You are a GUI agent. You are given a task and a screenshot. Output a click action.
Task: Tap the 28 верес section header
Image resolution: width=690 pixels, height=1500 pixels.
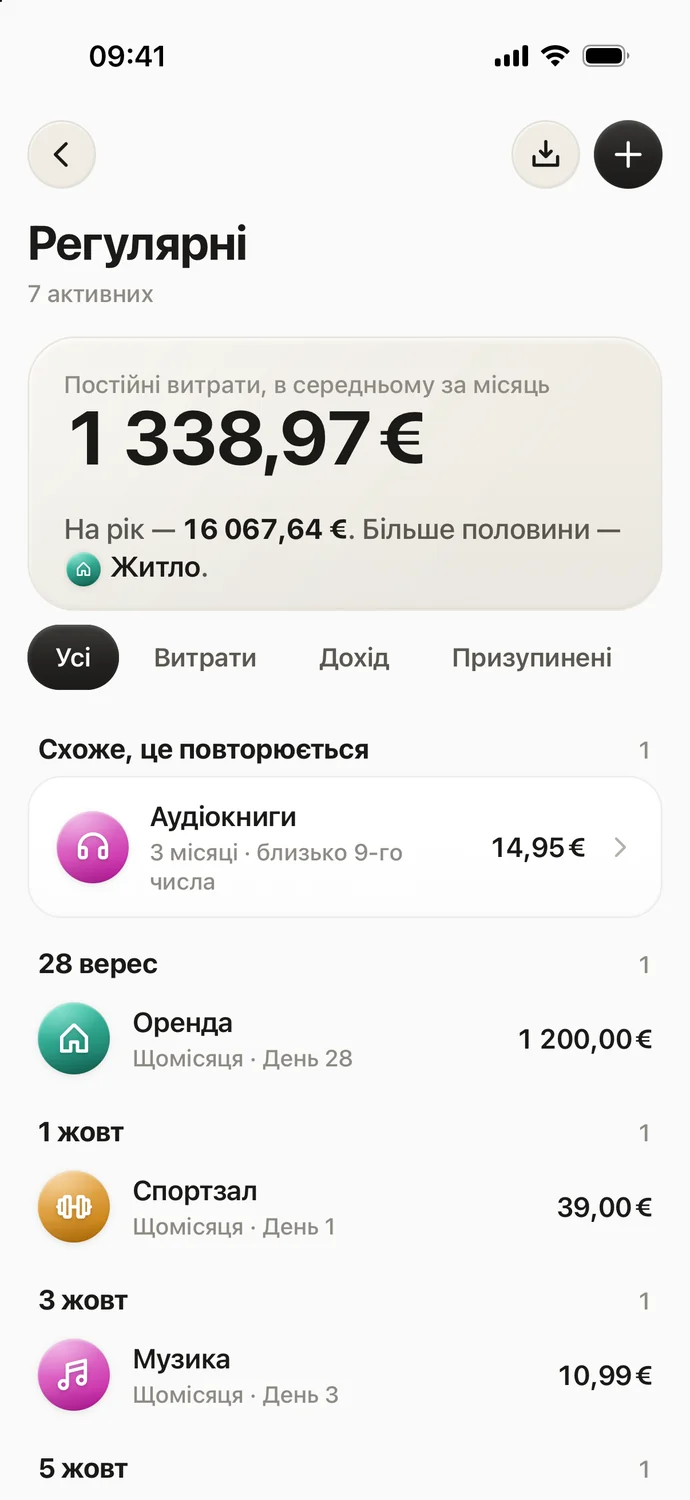tap(98, 964)
